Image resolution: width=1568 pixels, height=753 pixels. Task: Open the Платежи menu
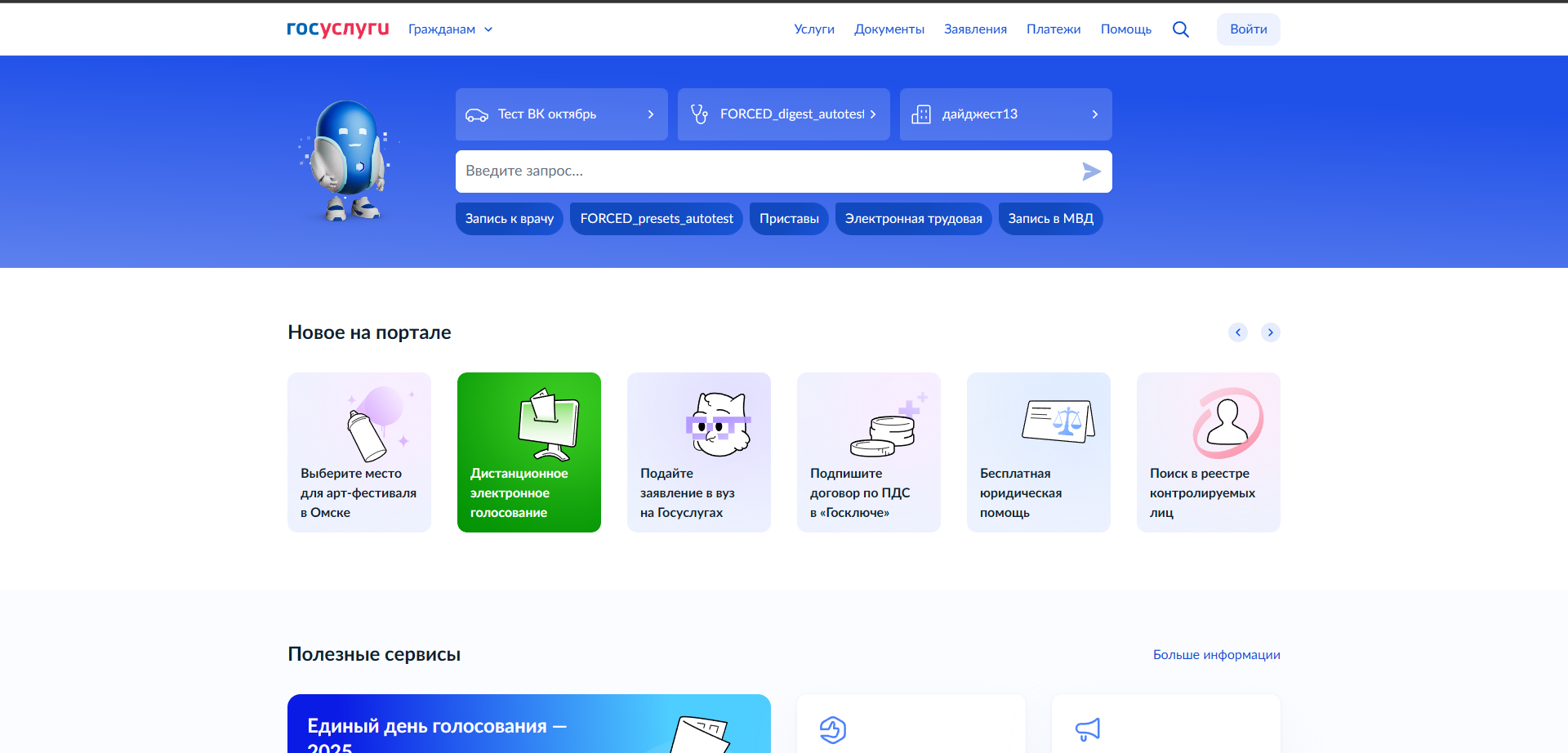click(1053, 29)
